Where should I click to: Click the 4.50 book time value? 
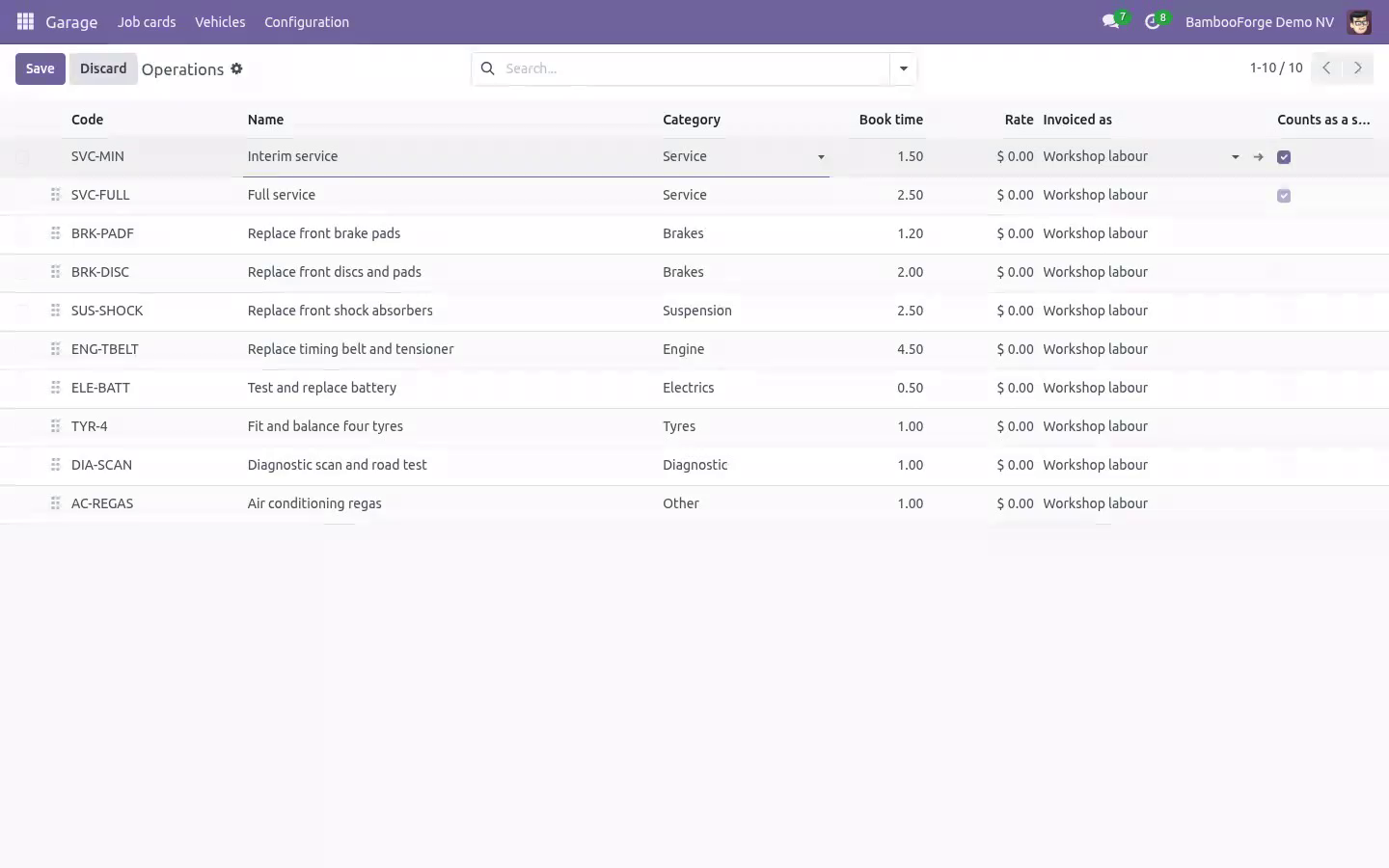click(x=910, y=349)
